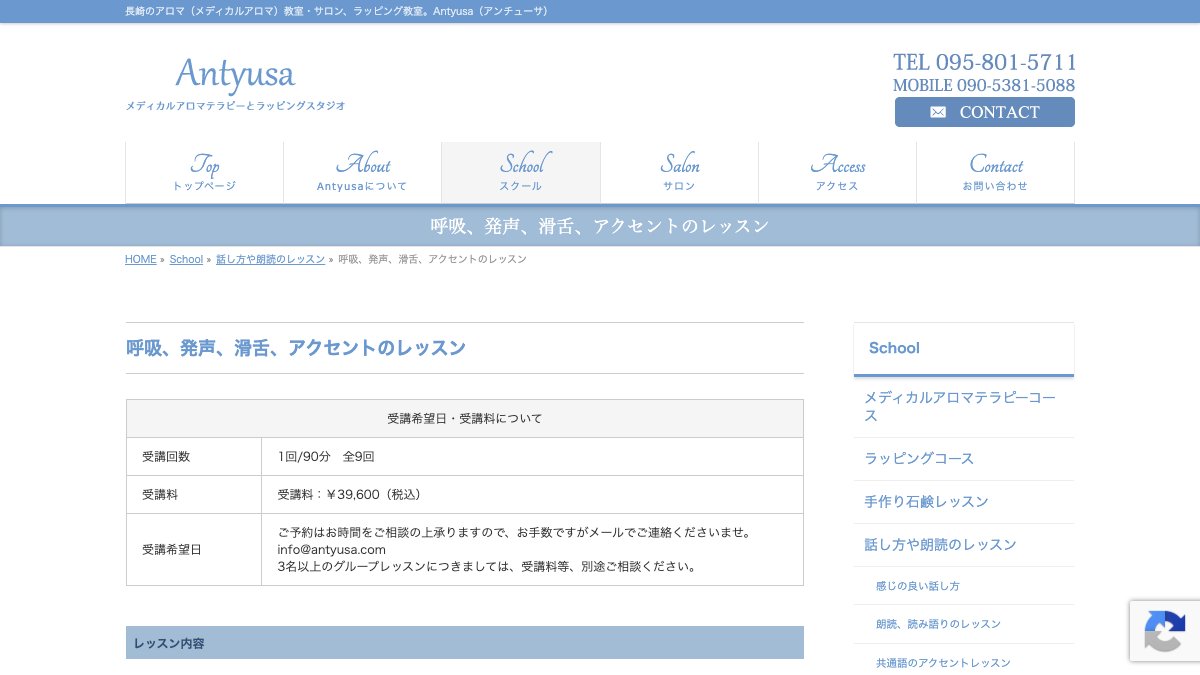
Task: Click the info@antyusa.com email text
Action: click(332, 550)
